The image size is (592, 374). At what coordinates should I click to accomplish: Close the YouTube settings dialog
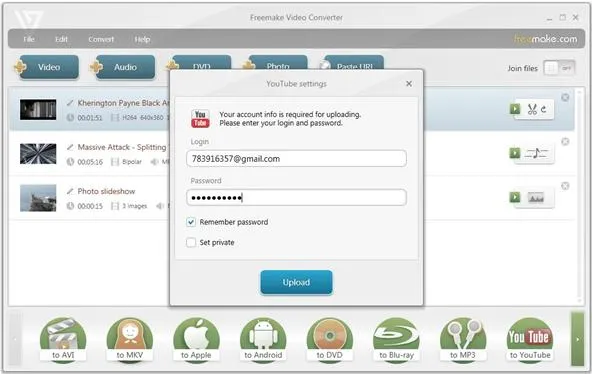point(409,84)
